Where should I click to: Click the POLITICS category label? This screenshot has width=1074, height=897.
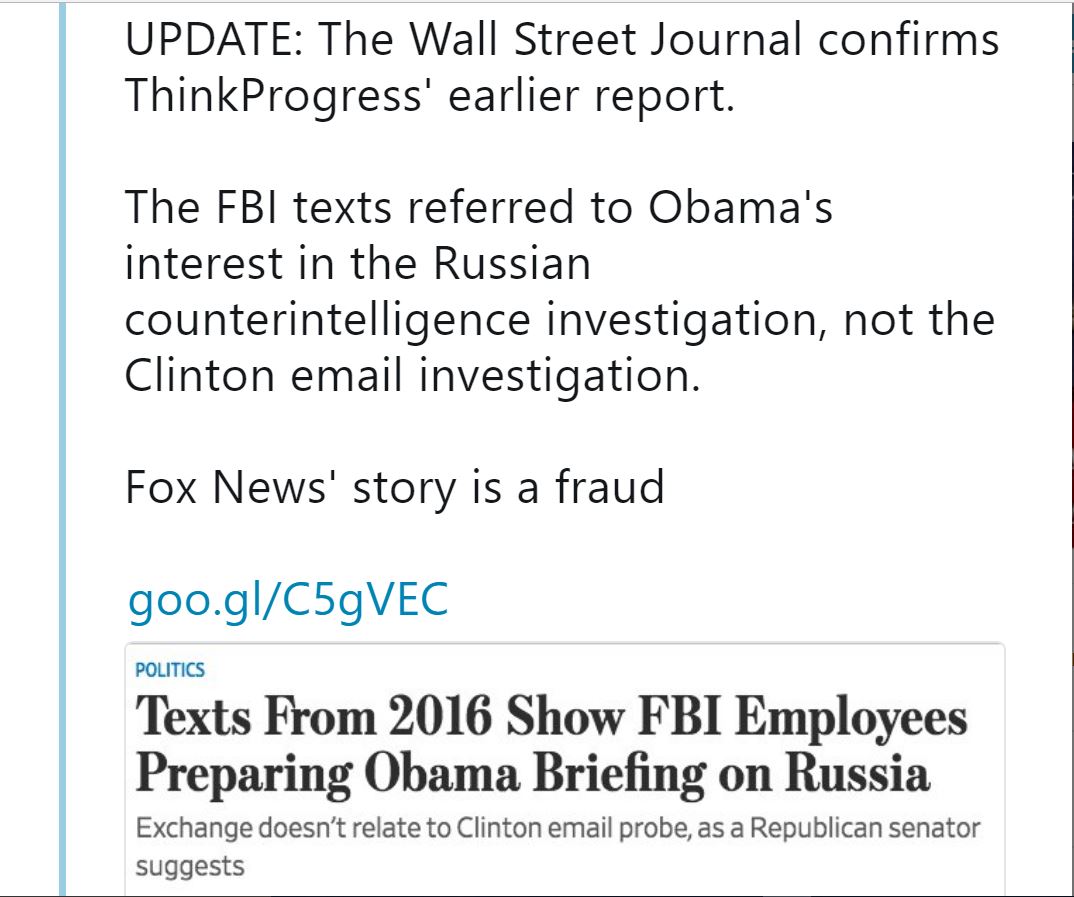click(170, 670)
